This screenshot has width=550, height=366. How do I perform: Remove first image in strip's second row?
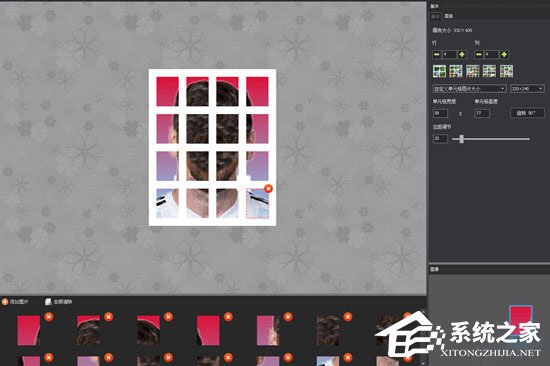[49, 358]
